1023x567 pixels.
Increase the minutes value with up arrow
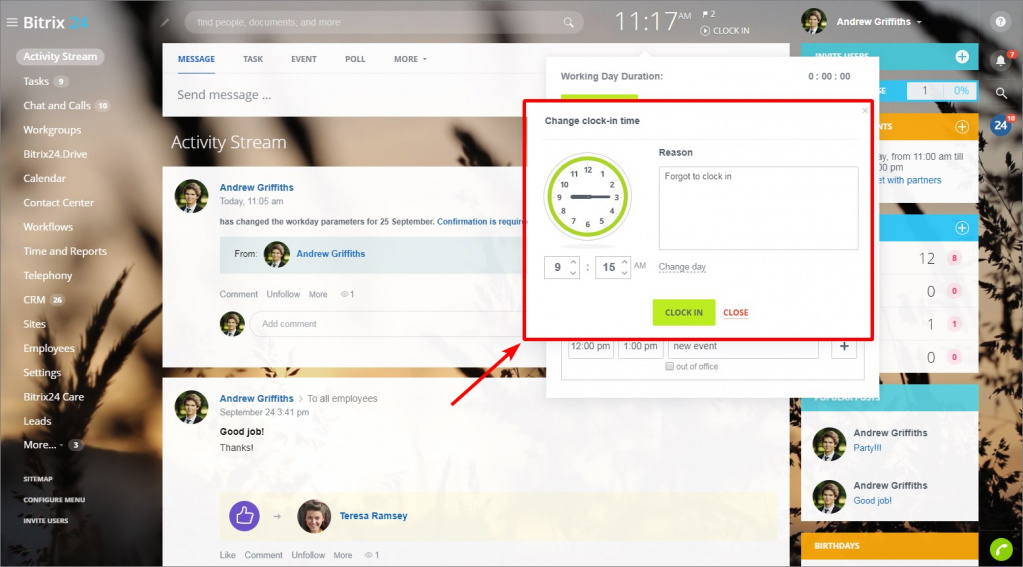624,262
